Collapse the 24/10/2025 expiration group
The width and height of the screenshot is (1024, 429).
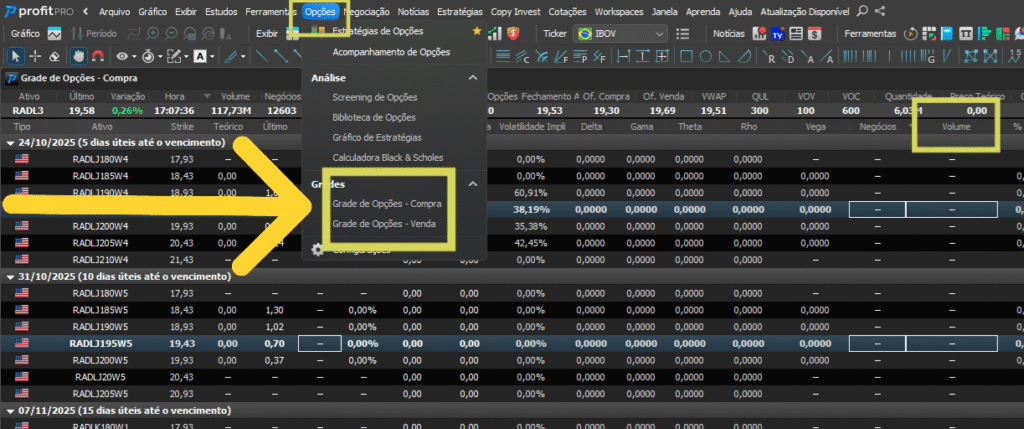pos(11,143)
